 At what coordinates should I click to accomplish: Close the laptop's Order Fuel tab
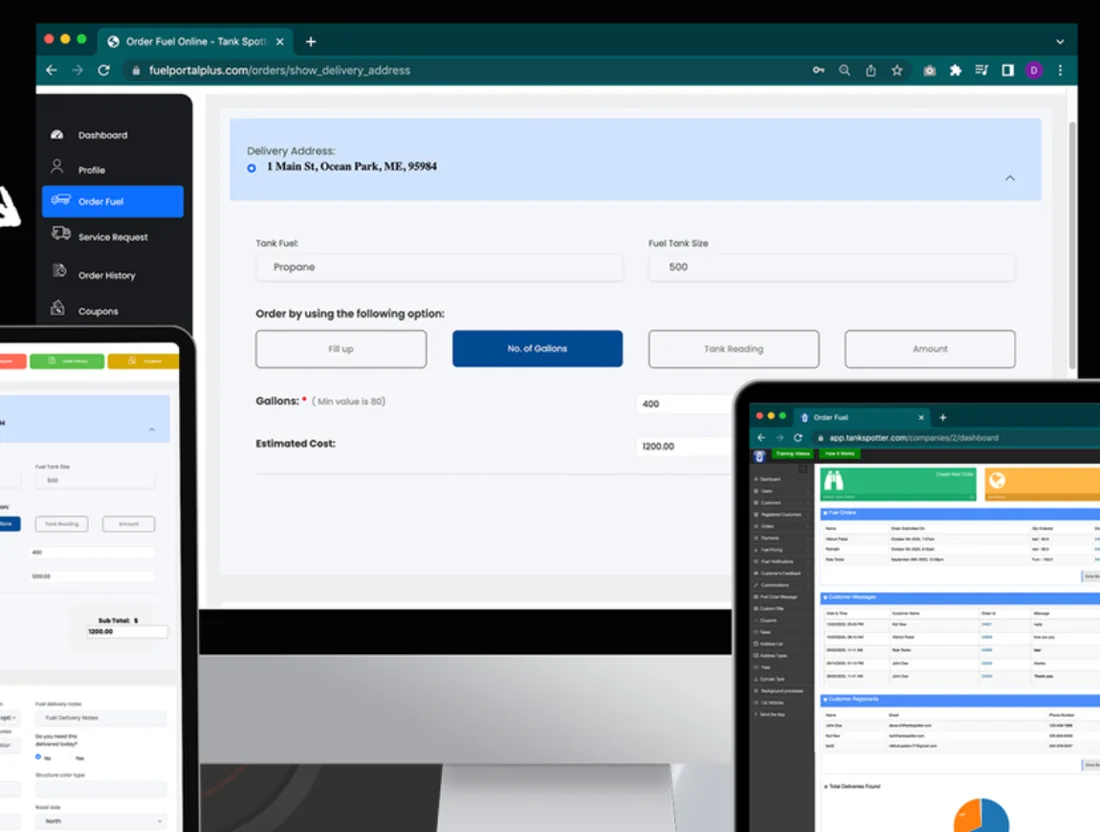click(x=921, y=417)
